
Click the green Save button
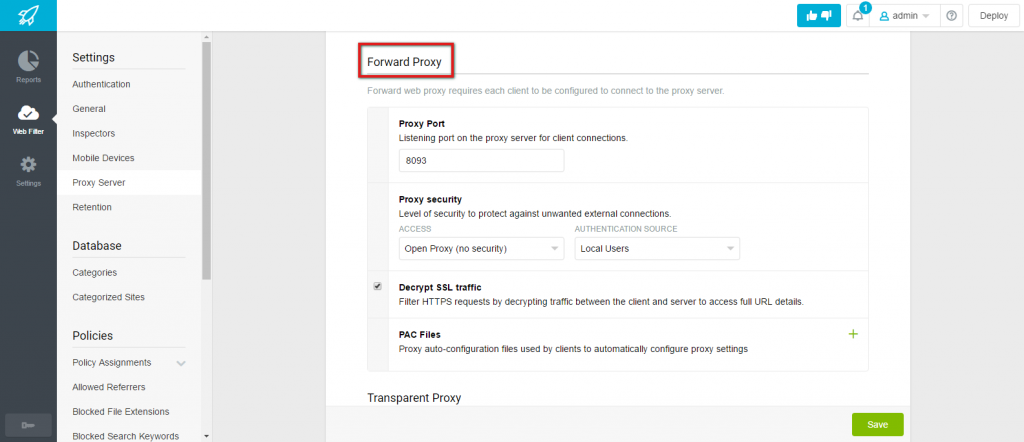[877, 424]
